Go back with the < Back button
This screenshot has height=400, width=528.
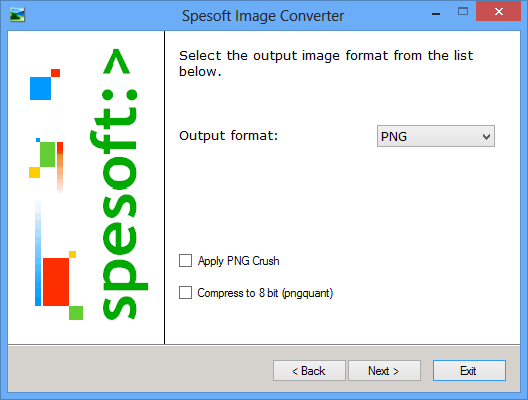(x=309, y=371)
